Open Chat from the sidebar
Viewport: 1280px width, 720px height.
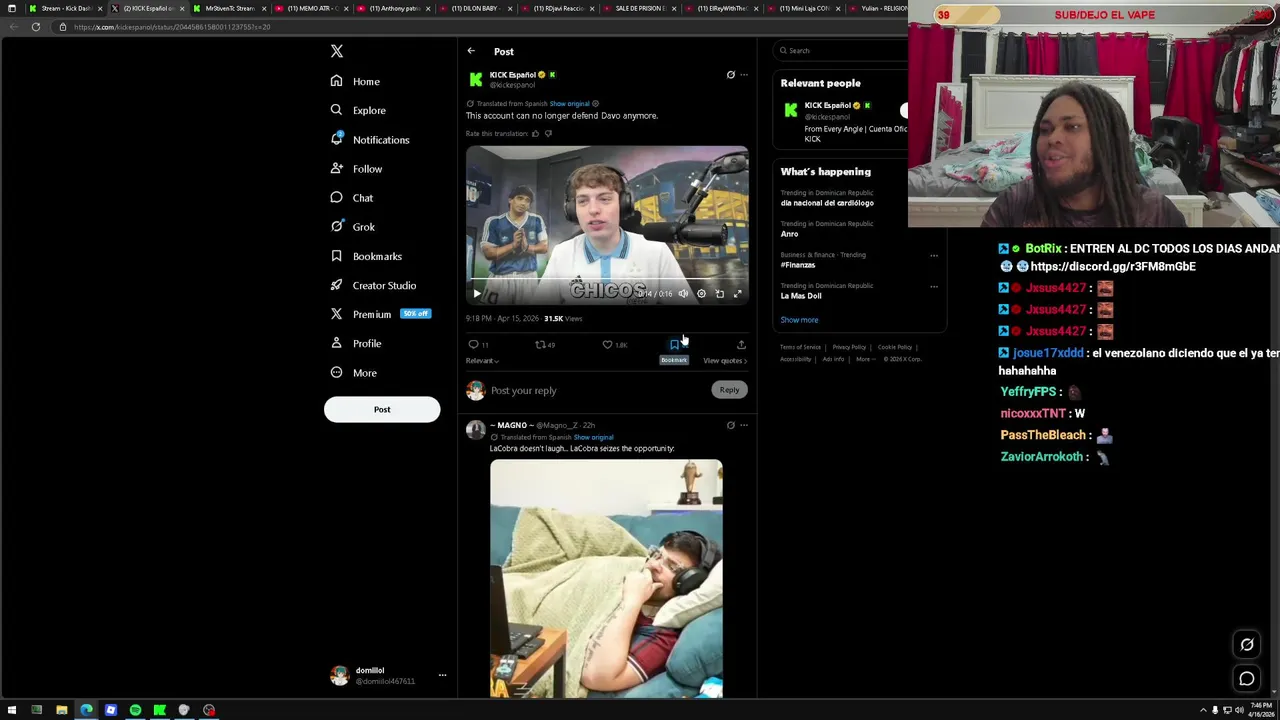(x=351, y=198)
